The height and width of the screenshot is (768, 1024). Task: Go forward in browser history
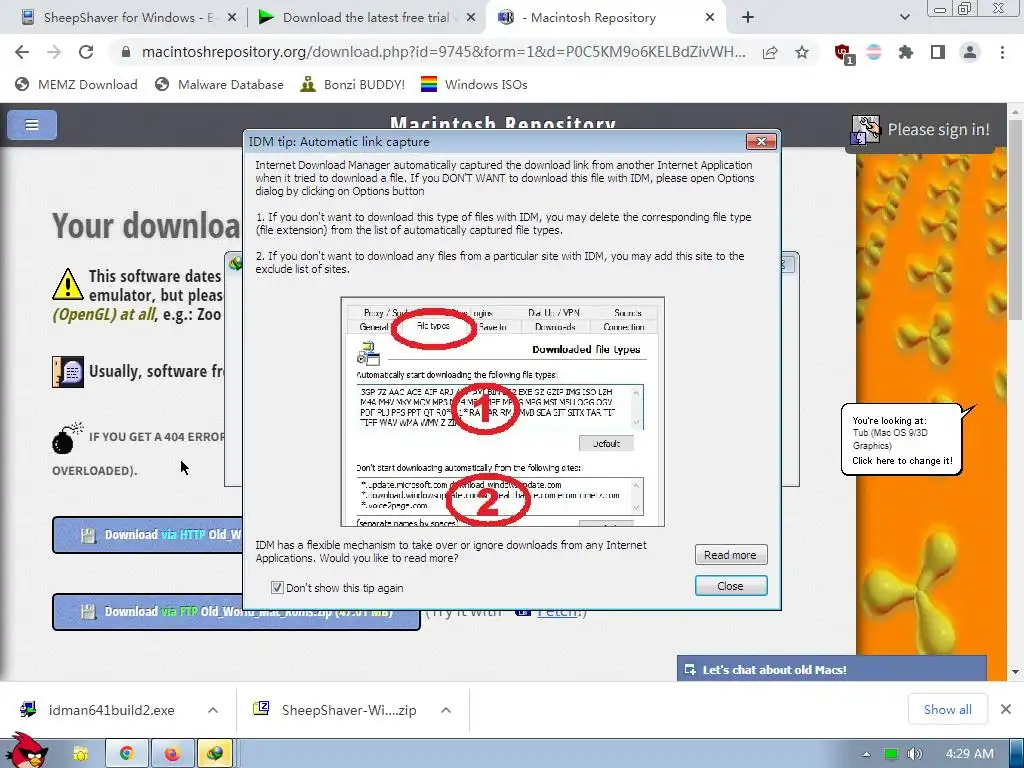tap(54, 52)
